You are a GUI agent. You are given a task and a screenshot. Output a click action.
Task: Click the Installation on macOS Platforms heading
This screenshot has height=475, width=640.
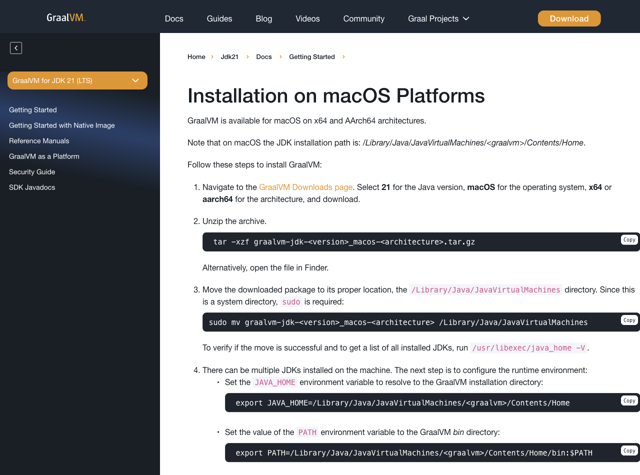pyautogui.click(x=336, y=96)
